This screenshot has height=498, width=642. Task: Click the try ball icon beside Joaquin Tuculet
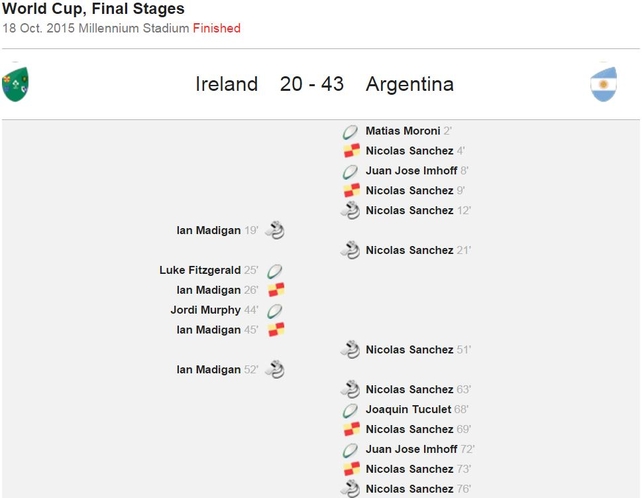350,410
